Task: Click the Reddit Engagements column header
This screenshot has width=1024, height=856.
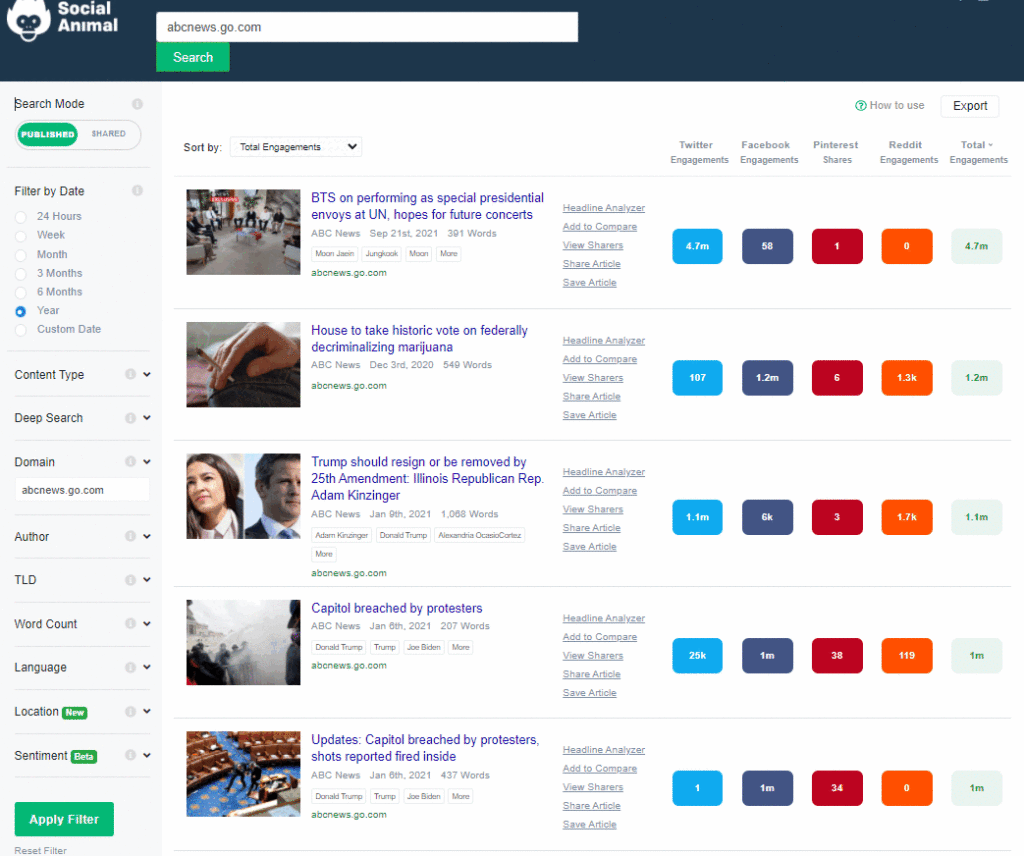Action: pyautogui.click(x=908, y=152)
